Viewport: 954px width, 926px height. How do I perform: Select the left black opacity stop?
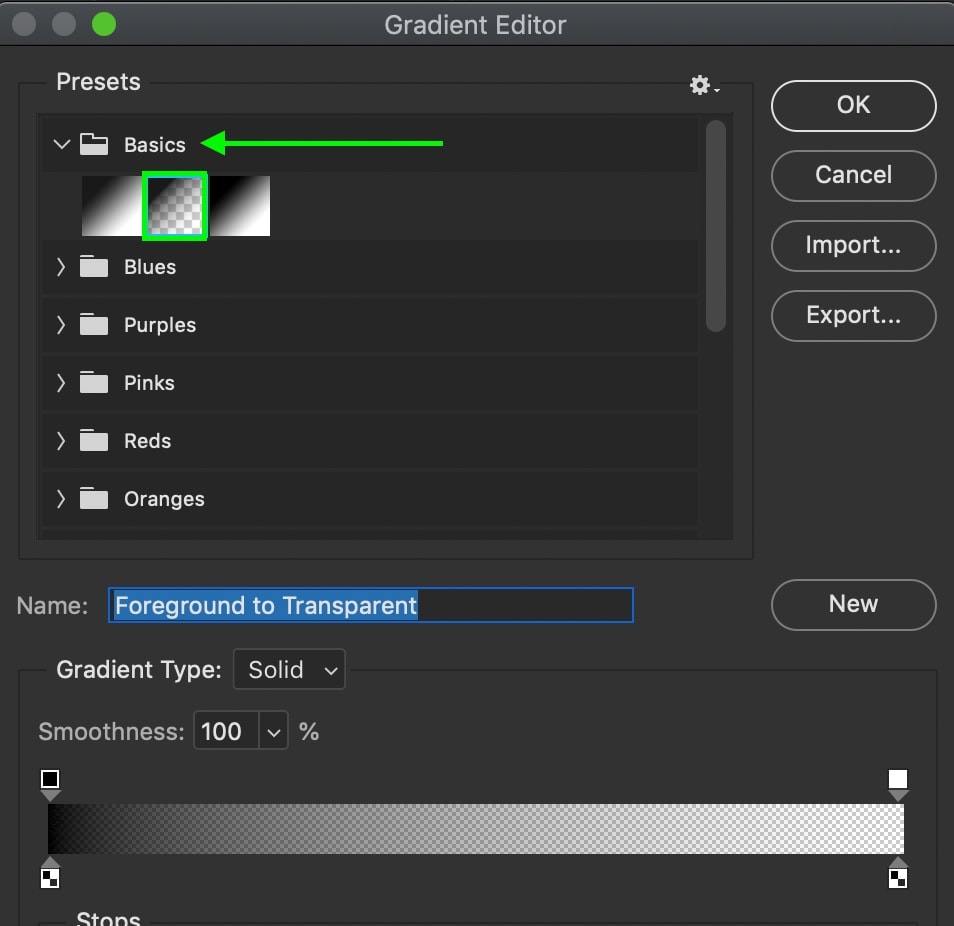[x=50, y=785]
